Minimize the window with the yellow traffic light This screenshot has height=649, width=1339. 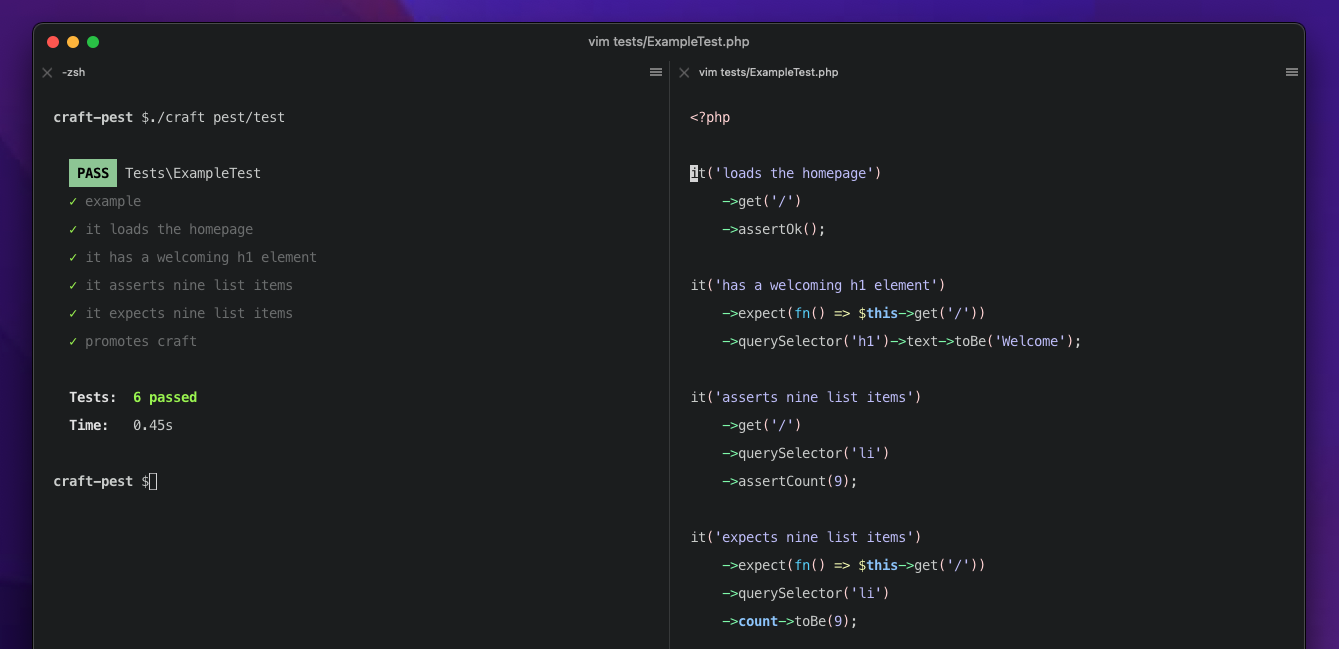(x=72, y=42)
